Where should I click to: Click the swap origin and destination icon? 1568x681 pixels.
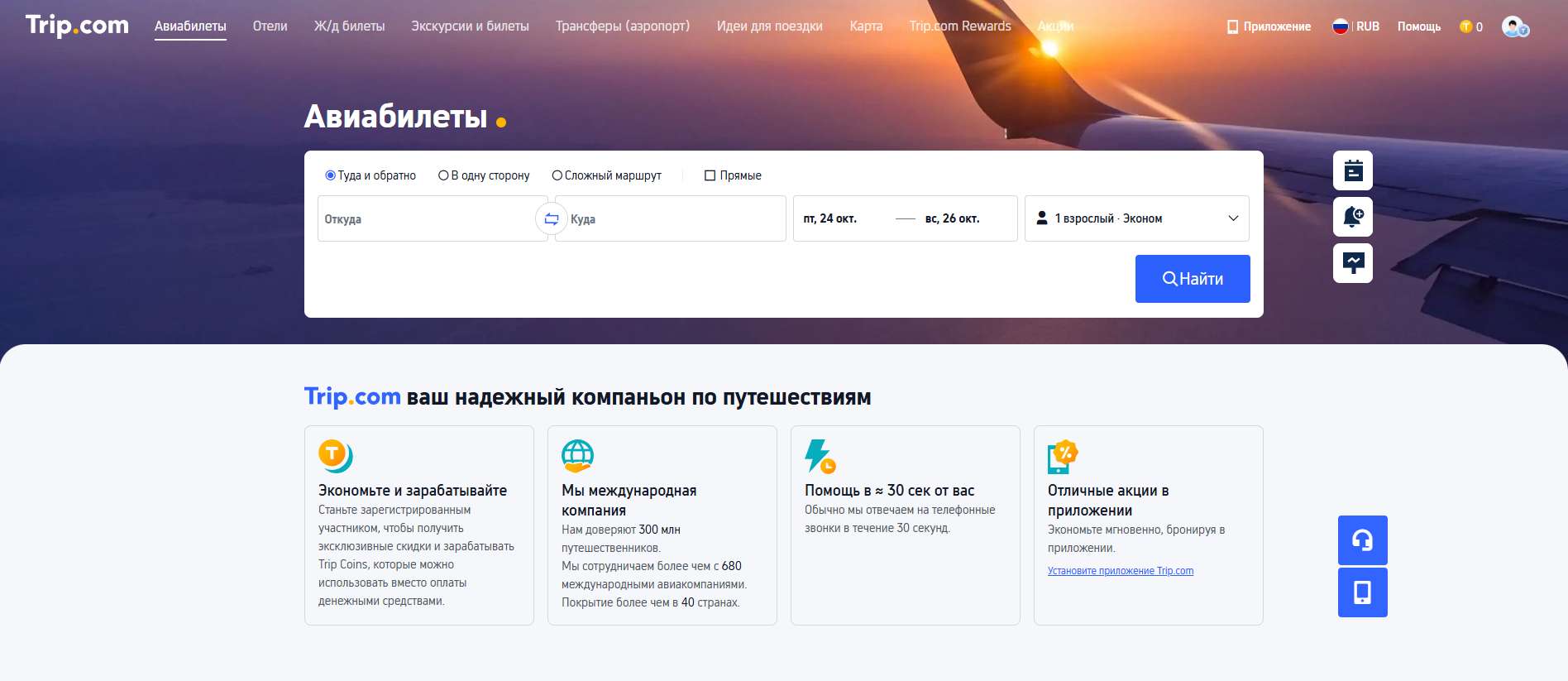552,219
